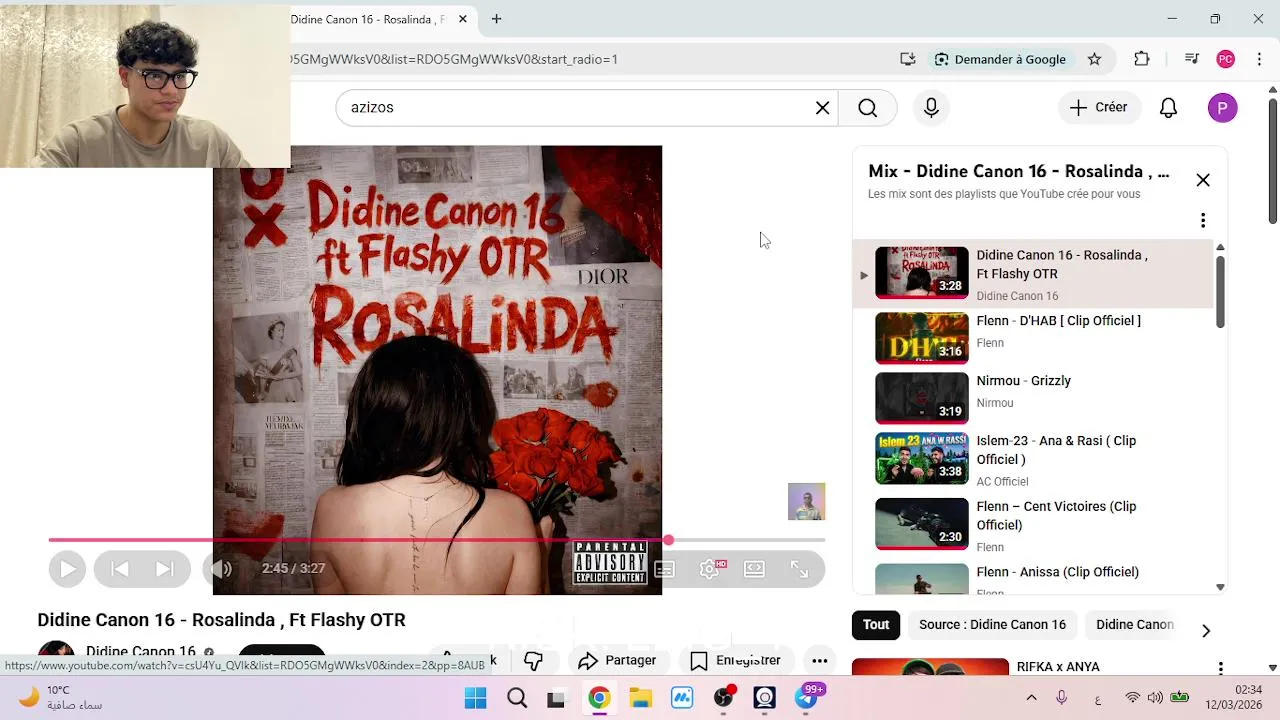Select the partially visible Didine Canon chip
This screenshot has width=1280, height=720.
pyautogui.click(x=1135, y=625)
